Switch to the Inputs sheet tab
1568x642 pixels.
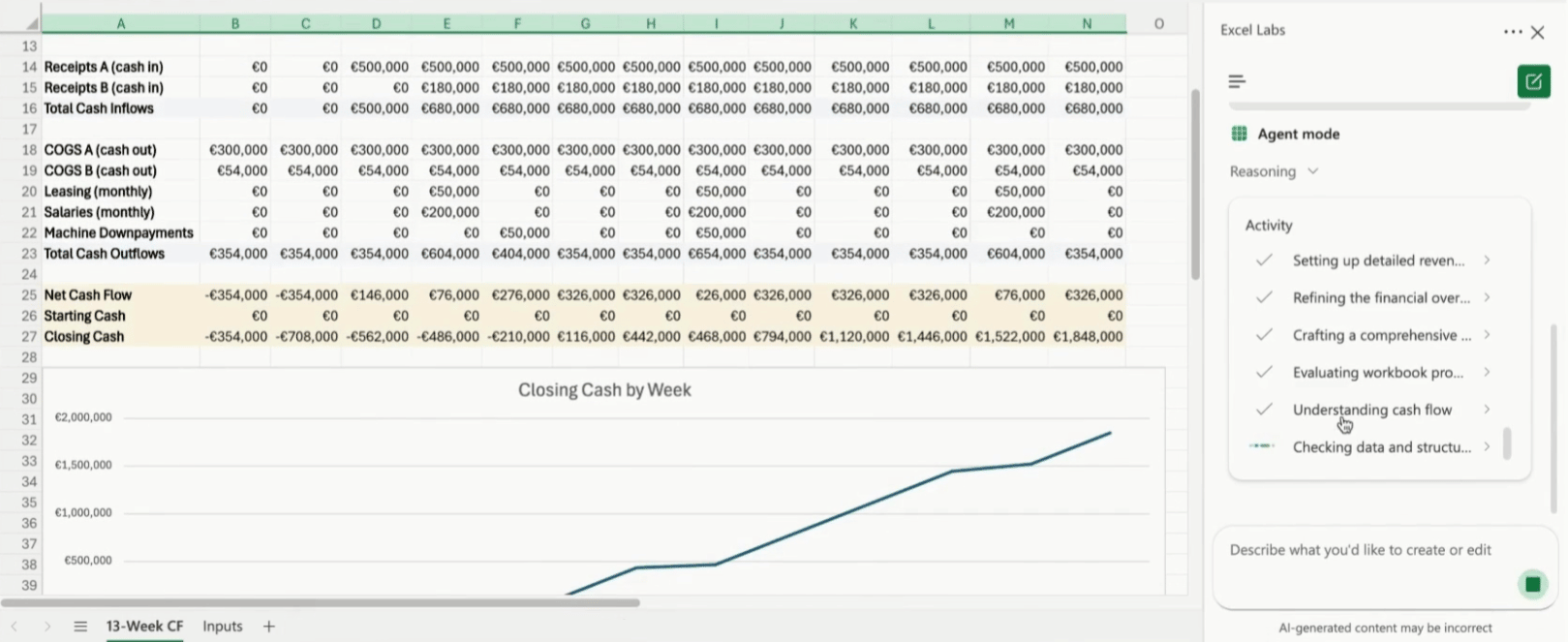222,627
